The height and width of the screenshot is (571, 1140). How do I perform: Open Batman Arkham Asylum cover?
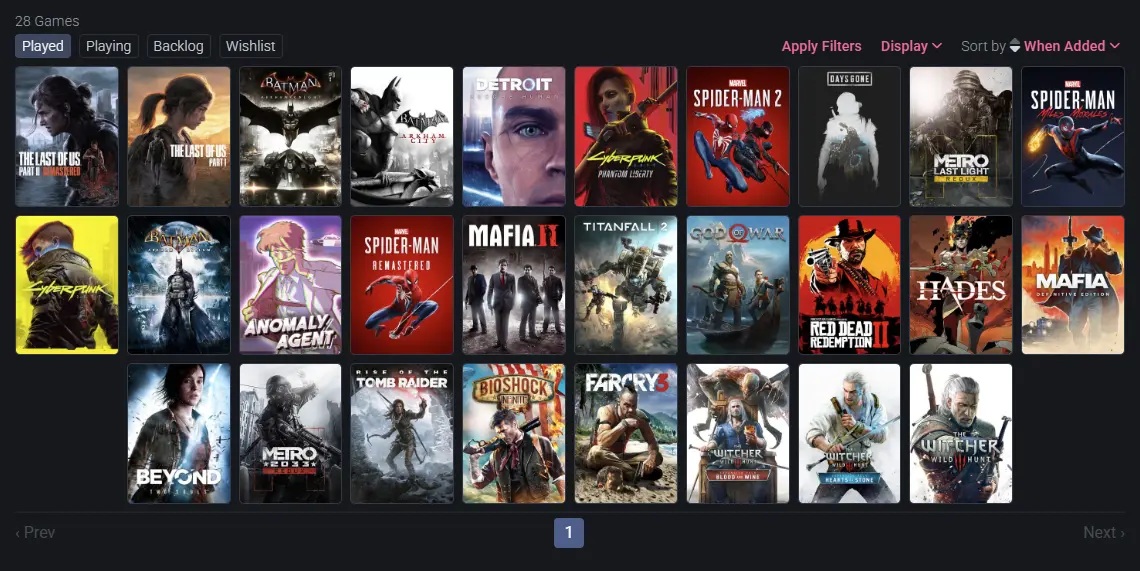(179, 285)
